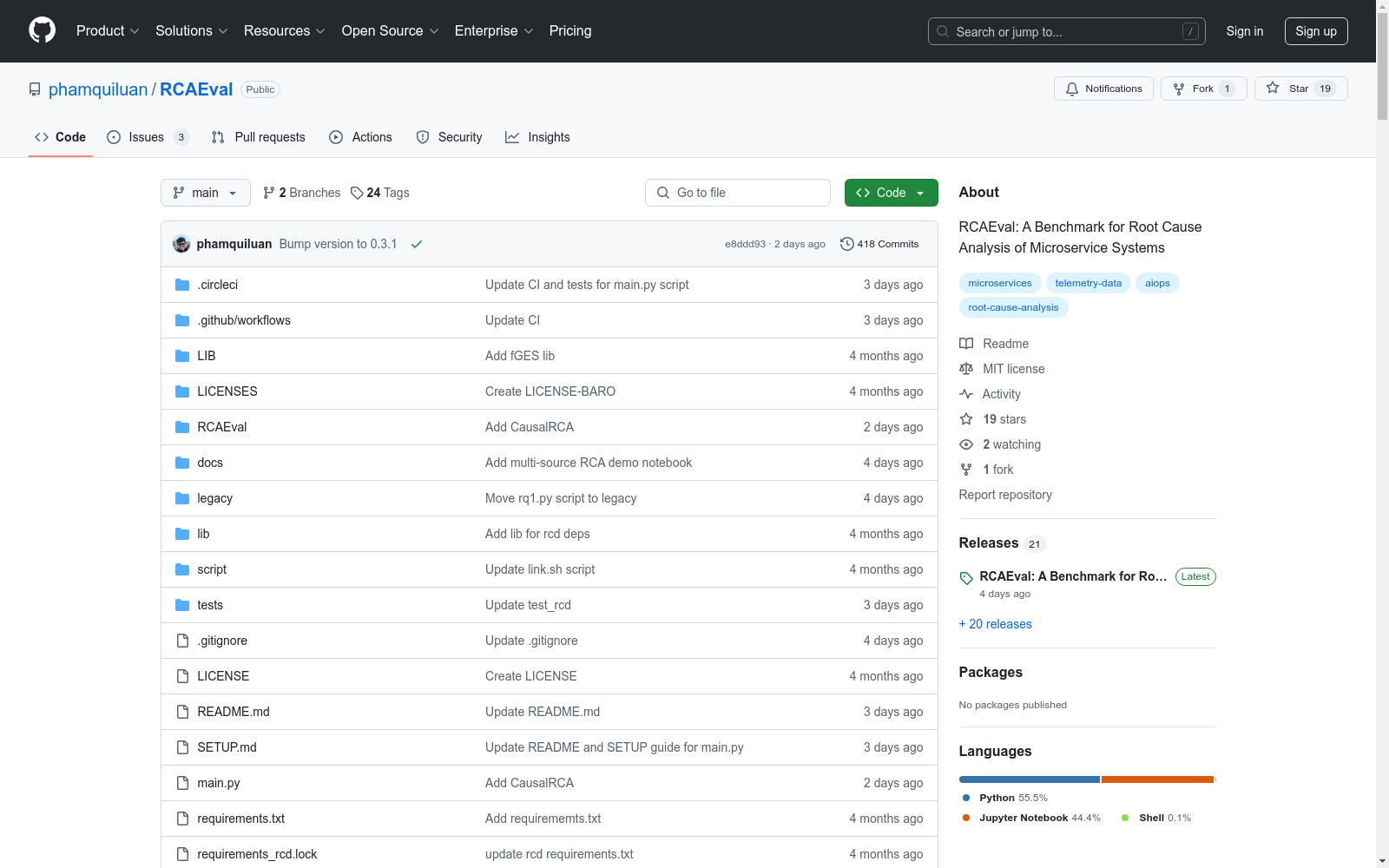Expand the Resources menu

tap(285, 30)
